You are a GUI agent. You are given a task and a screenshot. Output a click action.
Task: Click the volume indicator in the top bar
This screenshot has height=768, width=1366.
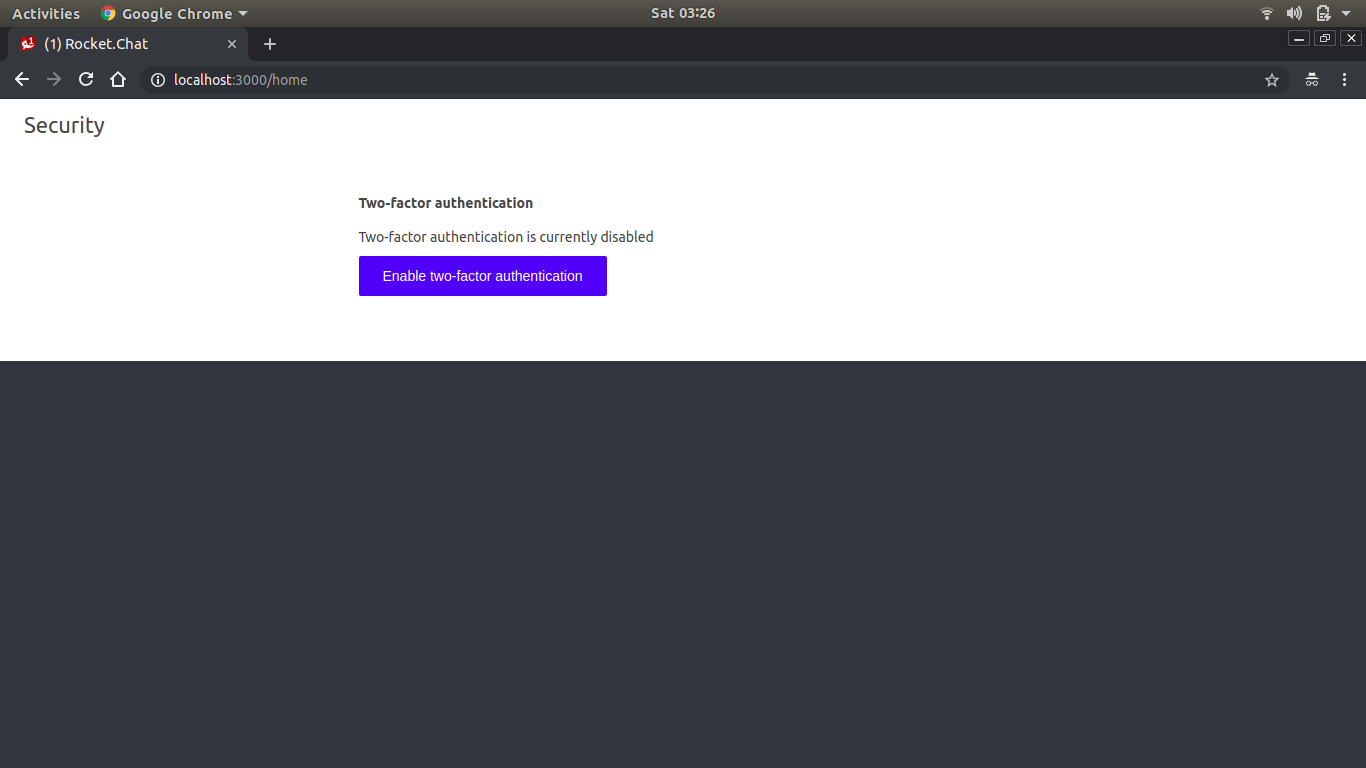[x=1293, y=13]
